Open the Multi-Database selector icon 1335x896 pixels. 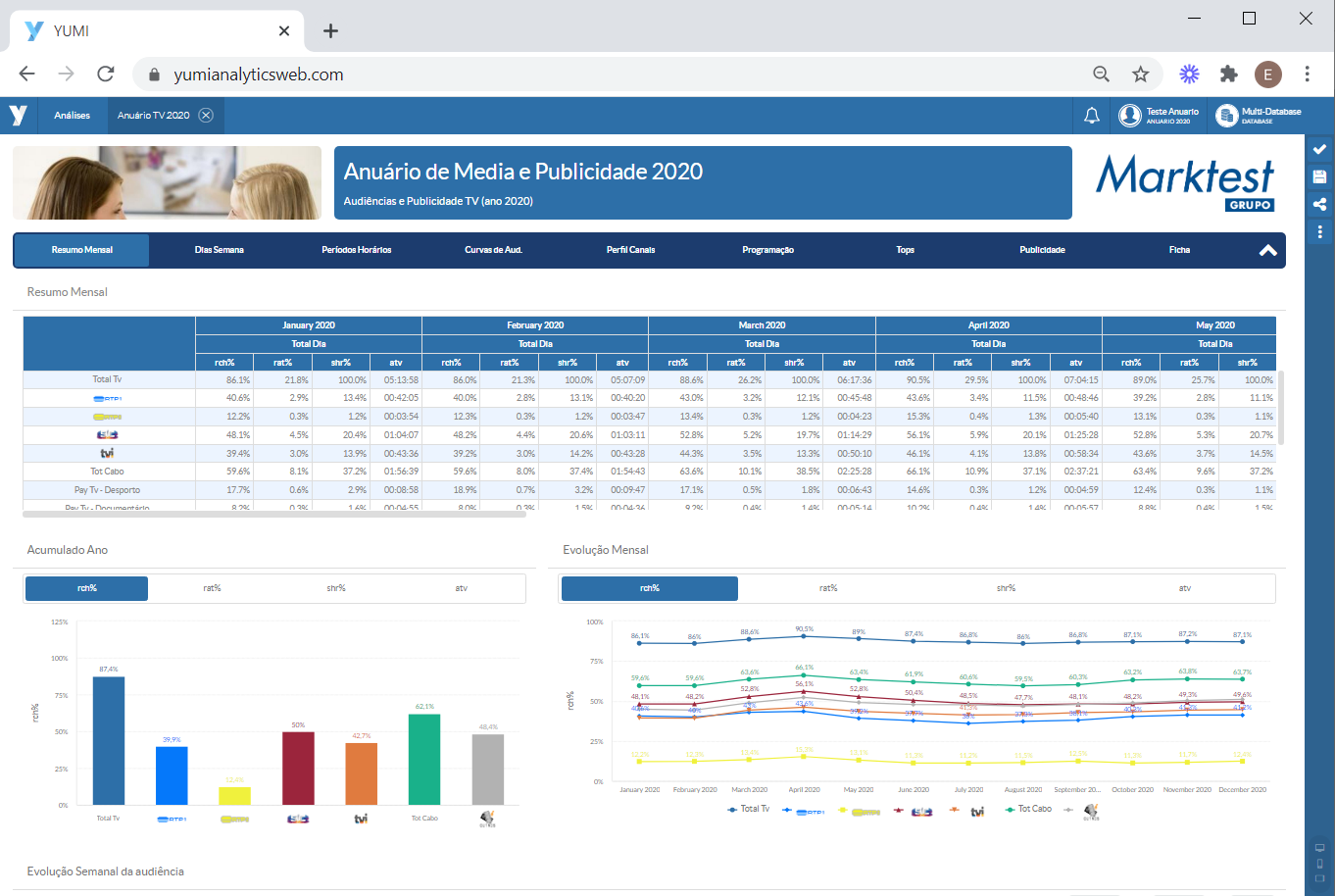tap(1226, 116)
